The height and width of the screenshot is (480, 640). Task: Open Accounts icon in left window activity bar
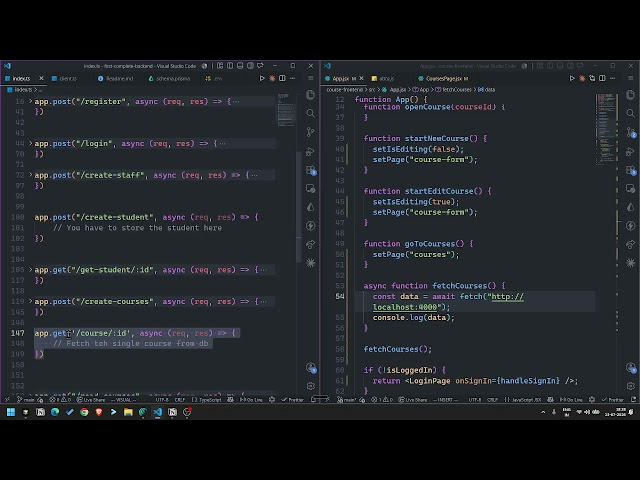click(x=311, y=367)
